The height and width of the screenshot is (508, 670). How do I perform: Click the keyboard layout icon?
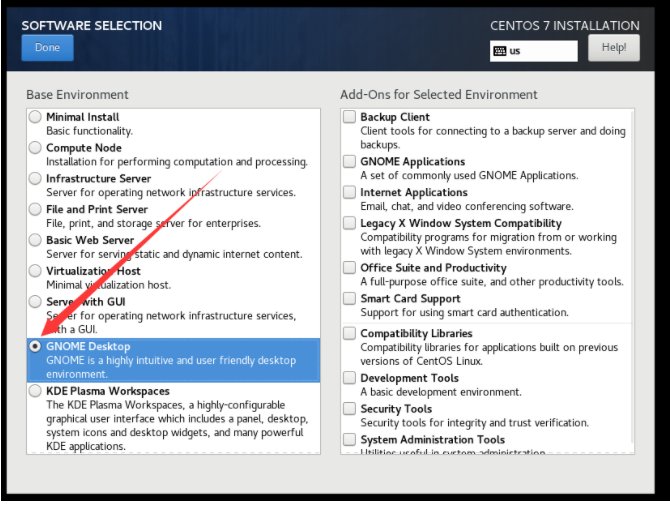(x=500, y=51)
